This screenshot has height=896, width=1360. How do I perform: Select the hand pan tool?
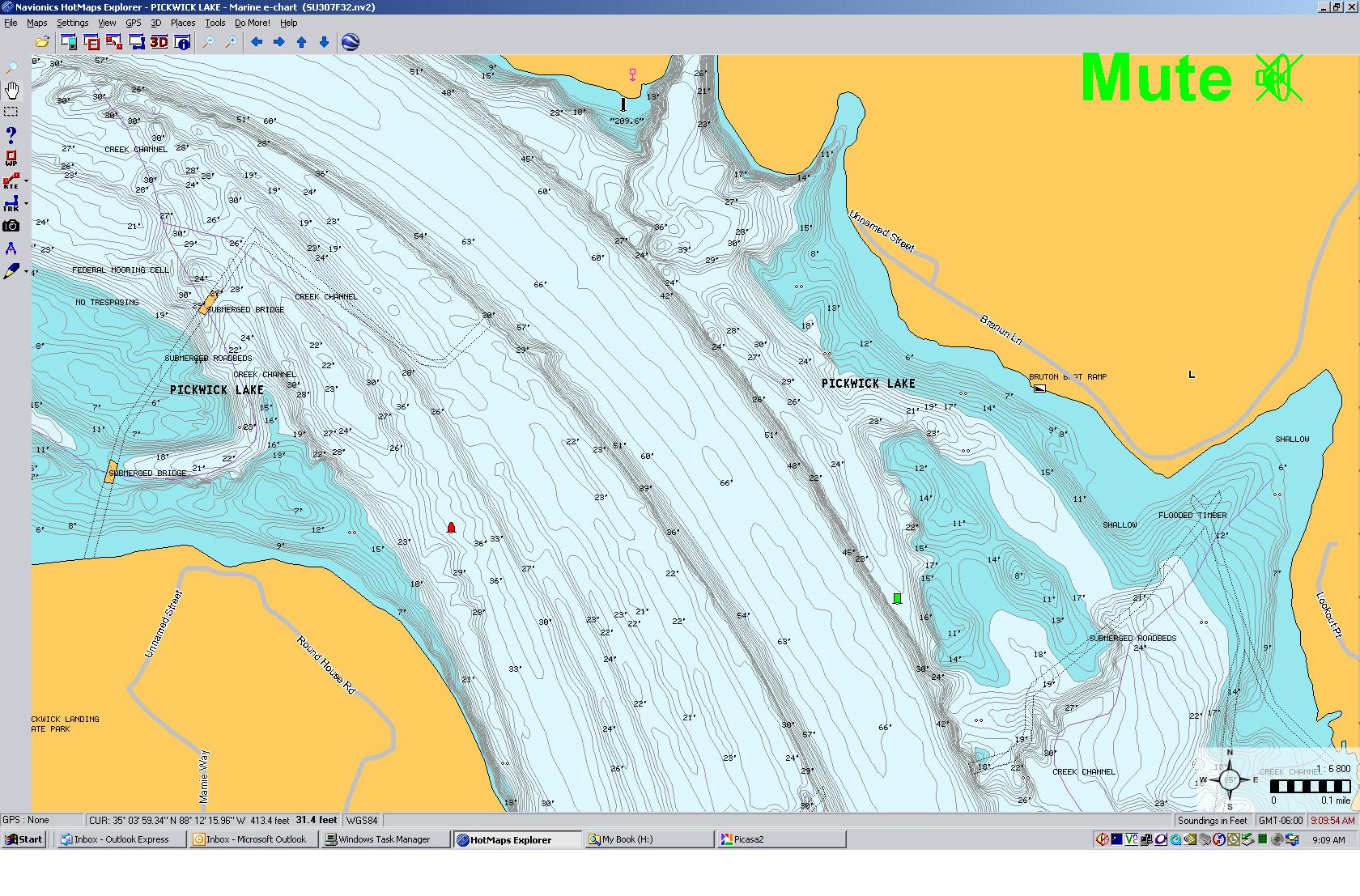pos(11,89)
